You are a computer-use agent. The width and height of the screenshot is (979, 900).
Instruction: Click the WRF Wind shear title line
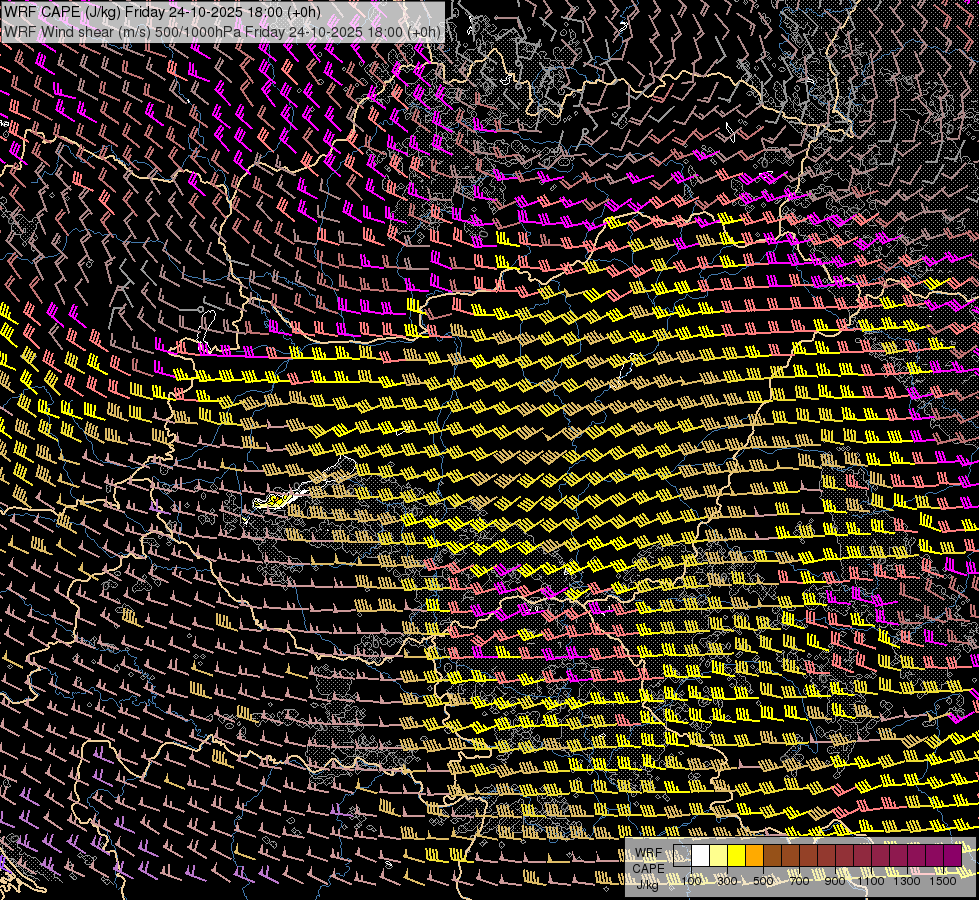(x=222, y=32)
